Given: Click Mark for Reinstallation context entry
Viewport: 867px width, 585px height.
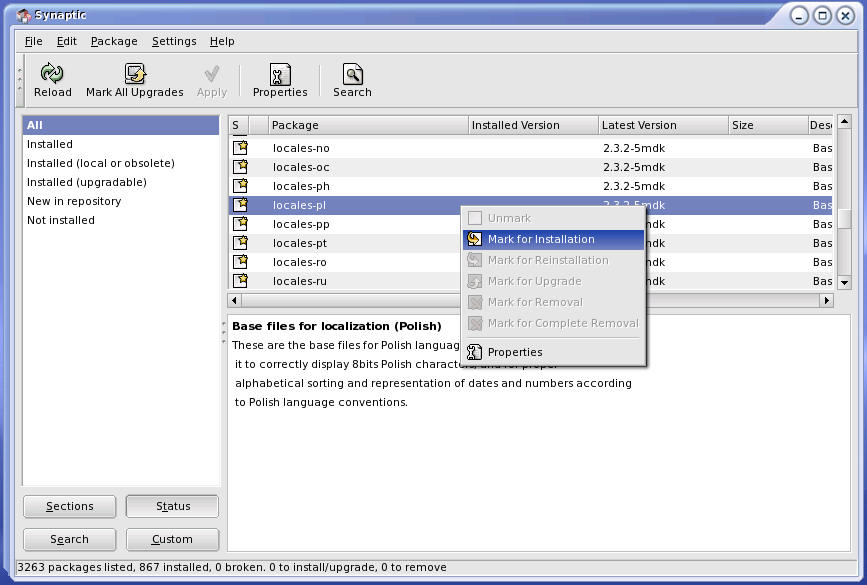Looking at the screenshot, I should point(553,260).
